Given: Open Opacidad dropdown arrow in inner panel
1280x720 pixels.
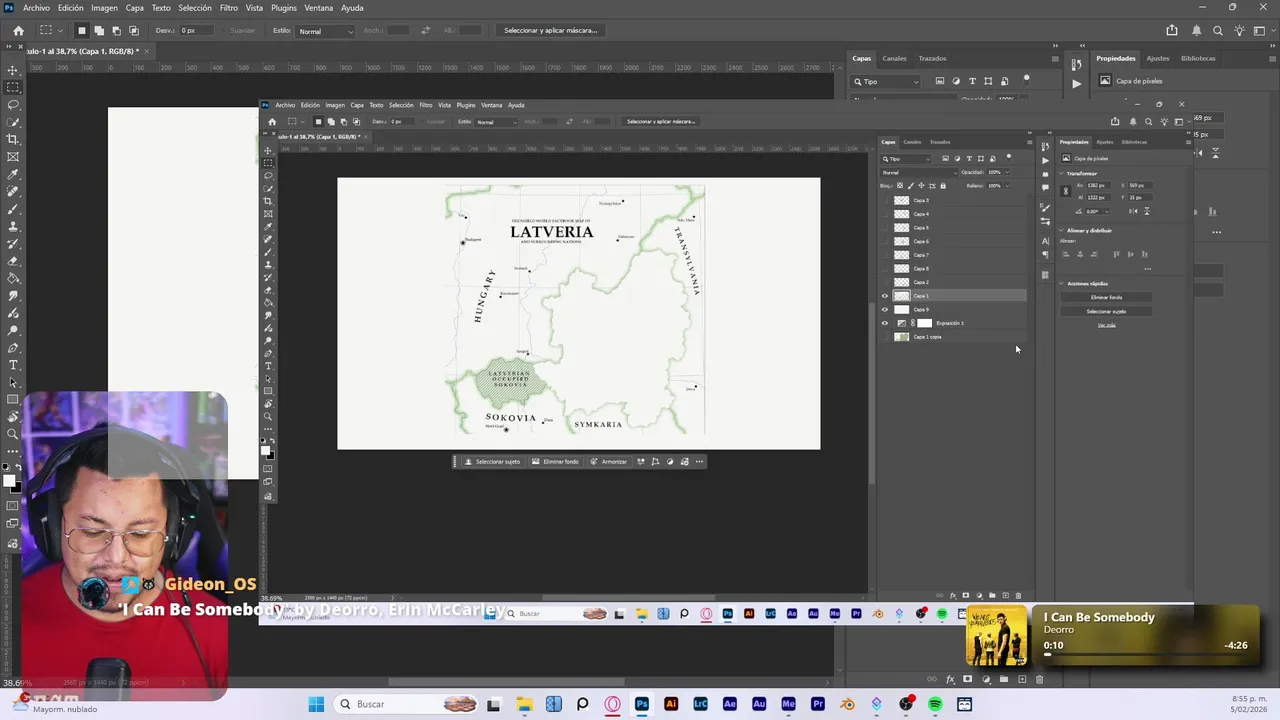Looking at the screenshot, I should coord(1007,172).
